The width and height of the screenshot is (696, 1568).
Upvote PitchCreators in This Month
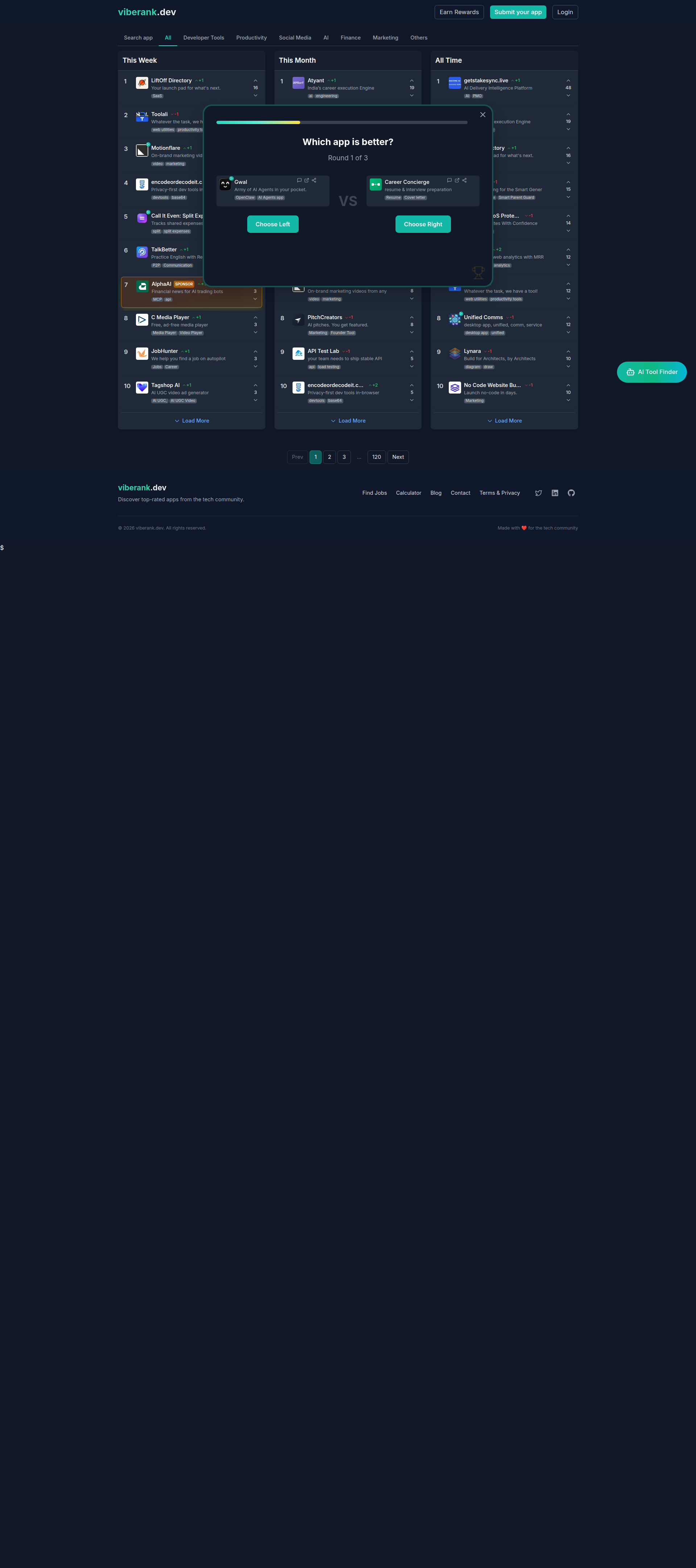412,317
